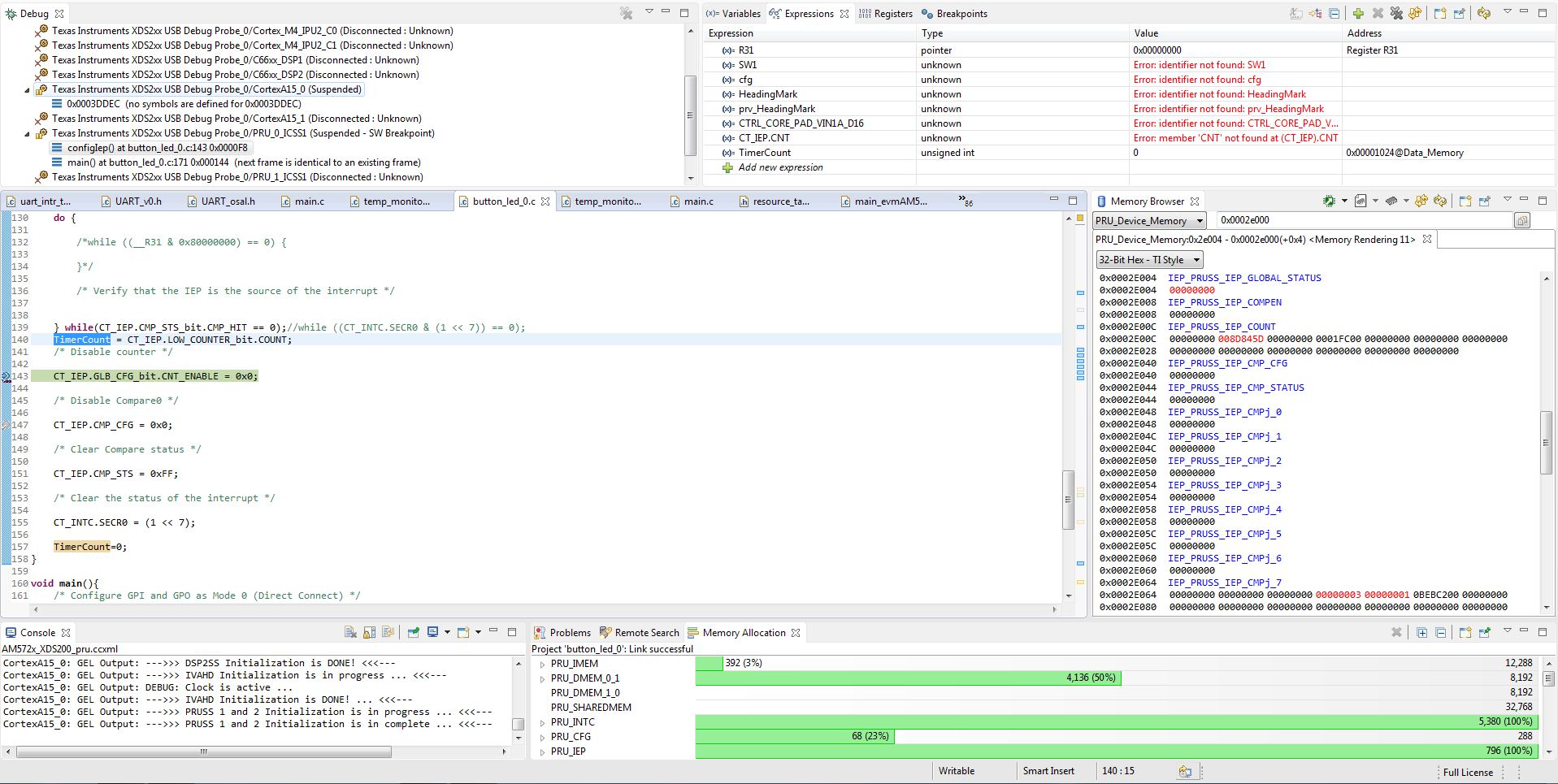The height and width of the screenshot is (784, 1558).
Task: Click Clear Console icon
Action: pos(350,632)
